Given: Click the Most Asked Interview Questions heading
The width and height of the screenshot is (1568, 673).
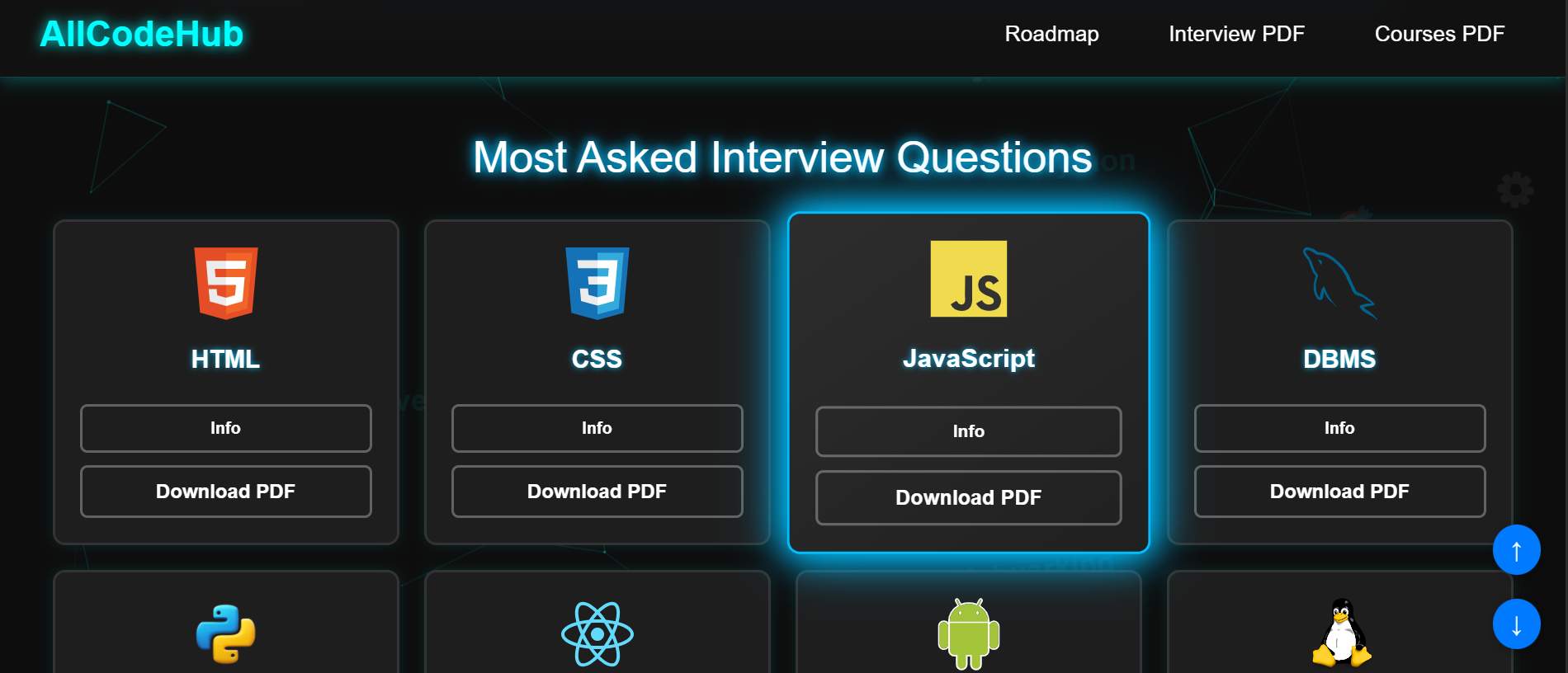Looking at the screenshot, I should pos(782,157).
